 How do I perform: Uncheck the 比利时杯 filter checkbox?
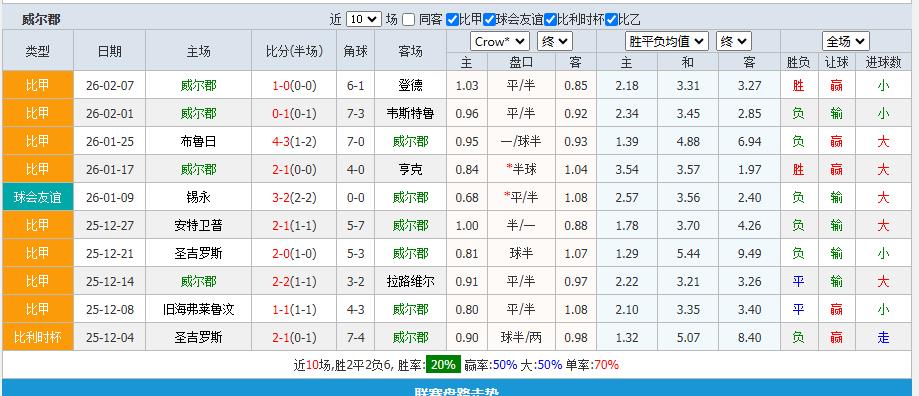click(x=550, y=19)
